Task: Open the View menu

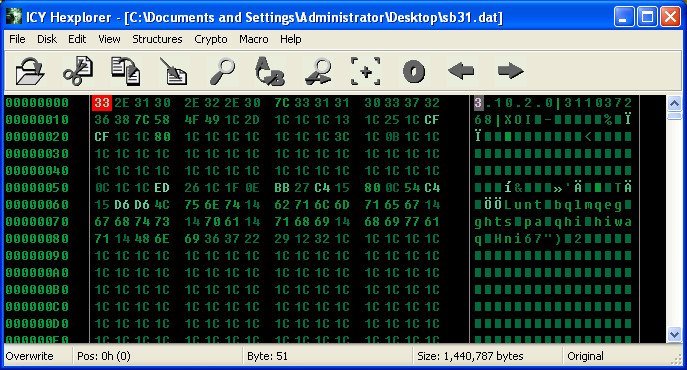Action: click(109, 39)
